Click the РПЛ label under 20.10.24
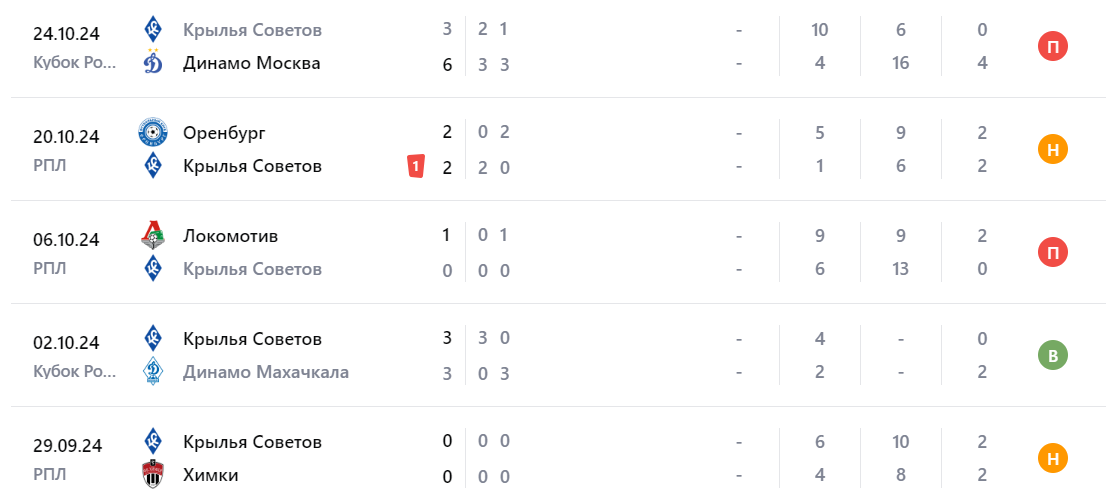The image size is (1114, 501). (x=50, y=166)
